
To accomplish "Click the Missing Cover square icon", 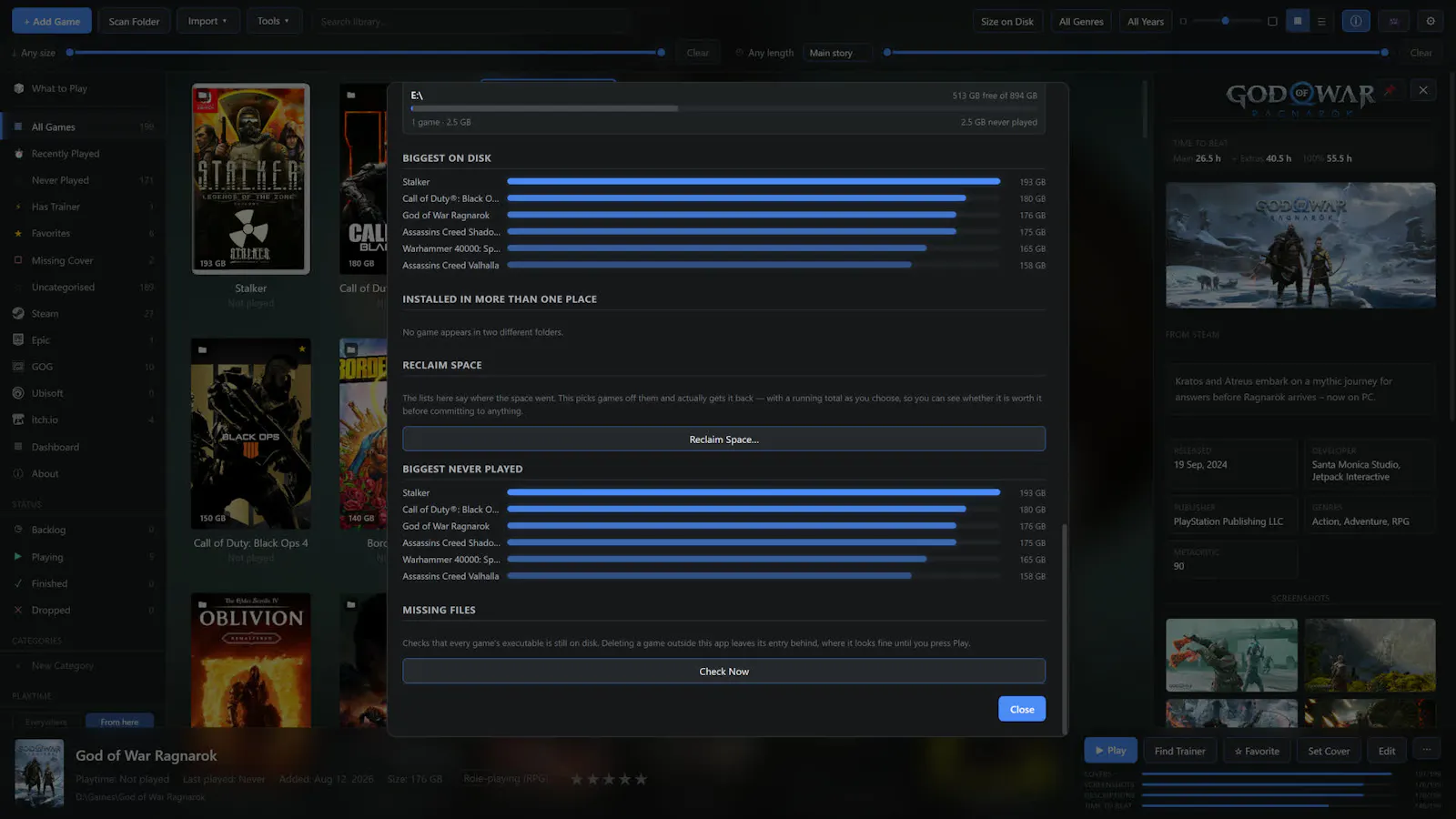I will pyautogui.click(x=18, y=260).
